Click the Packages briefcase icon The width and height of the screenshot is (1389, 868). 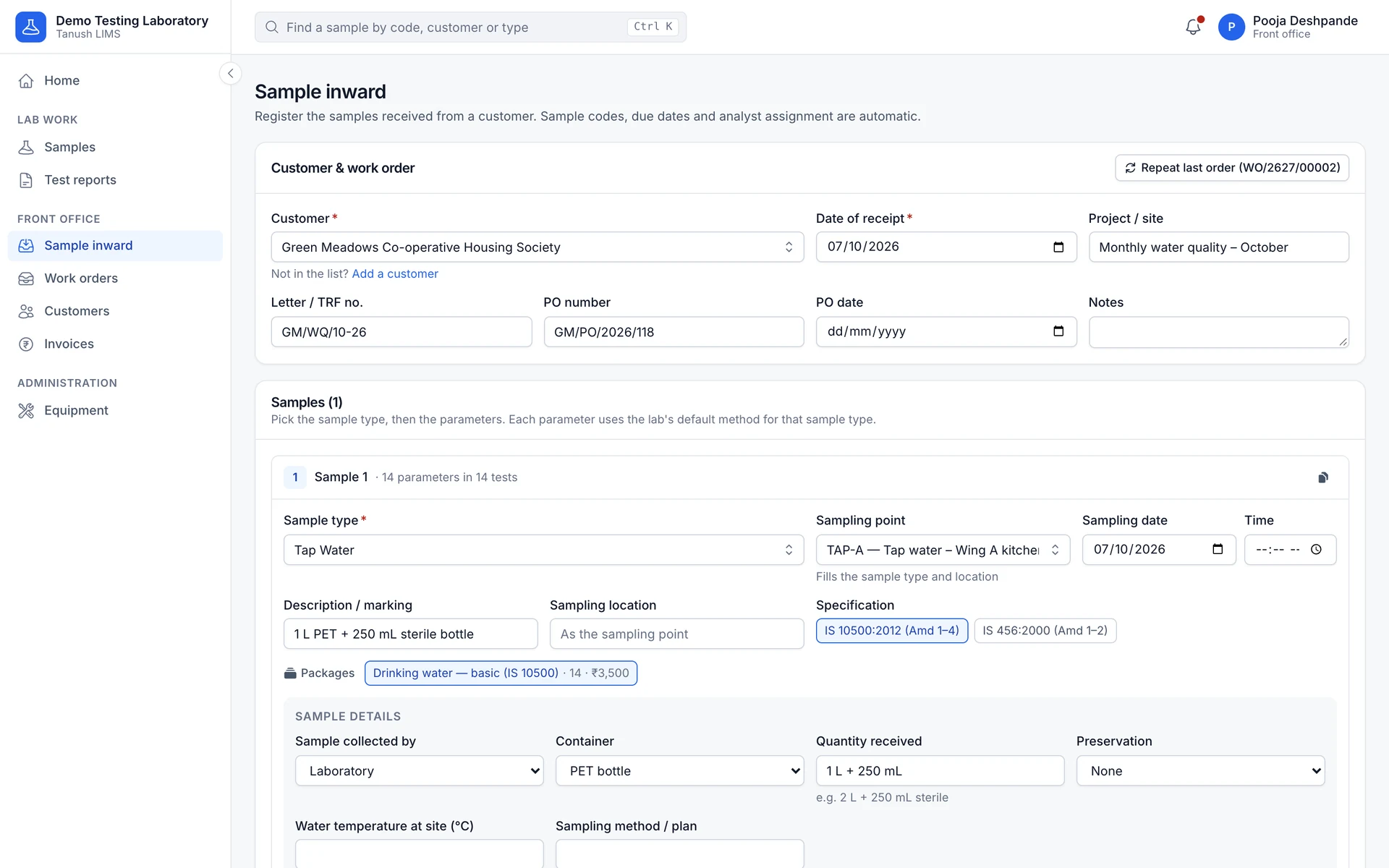click(x=290, y=673)
